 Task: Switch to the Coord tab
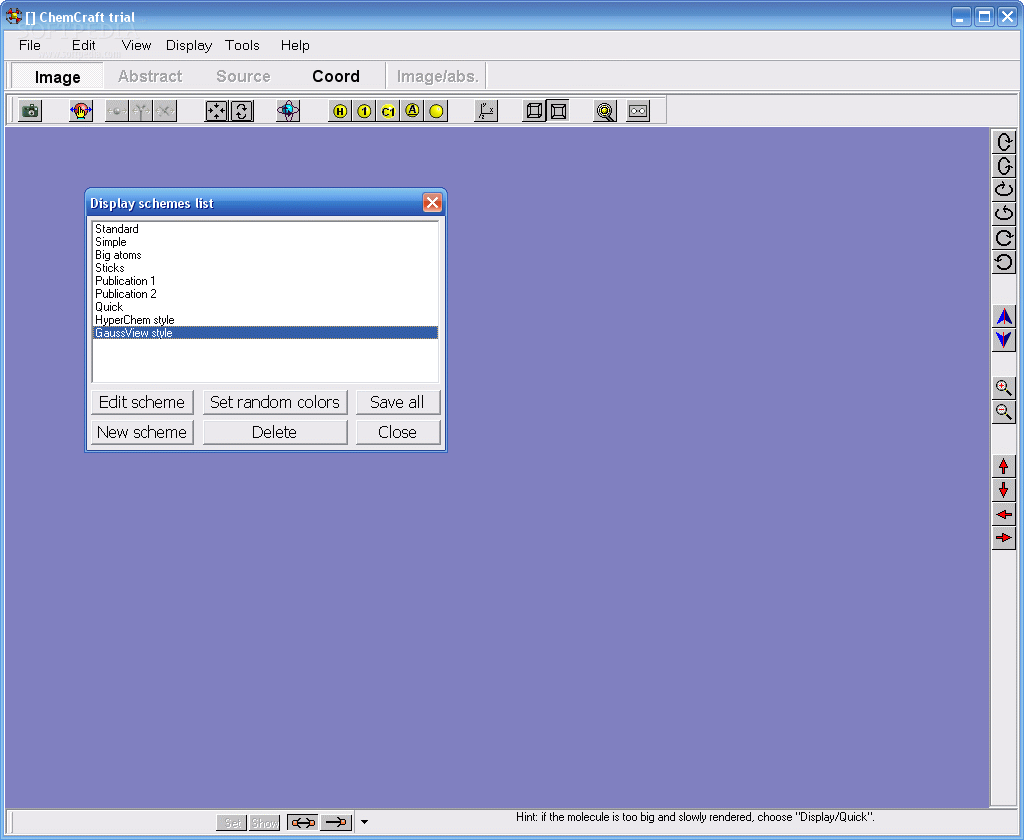coord(336,76)
